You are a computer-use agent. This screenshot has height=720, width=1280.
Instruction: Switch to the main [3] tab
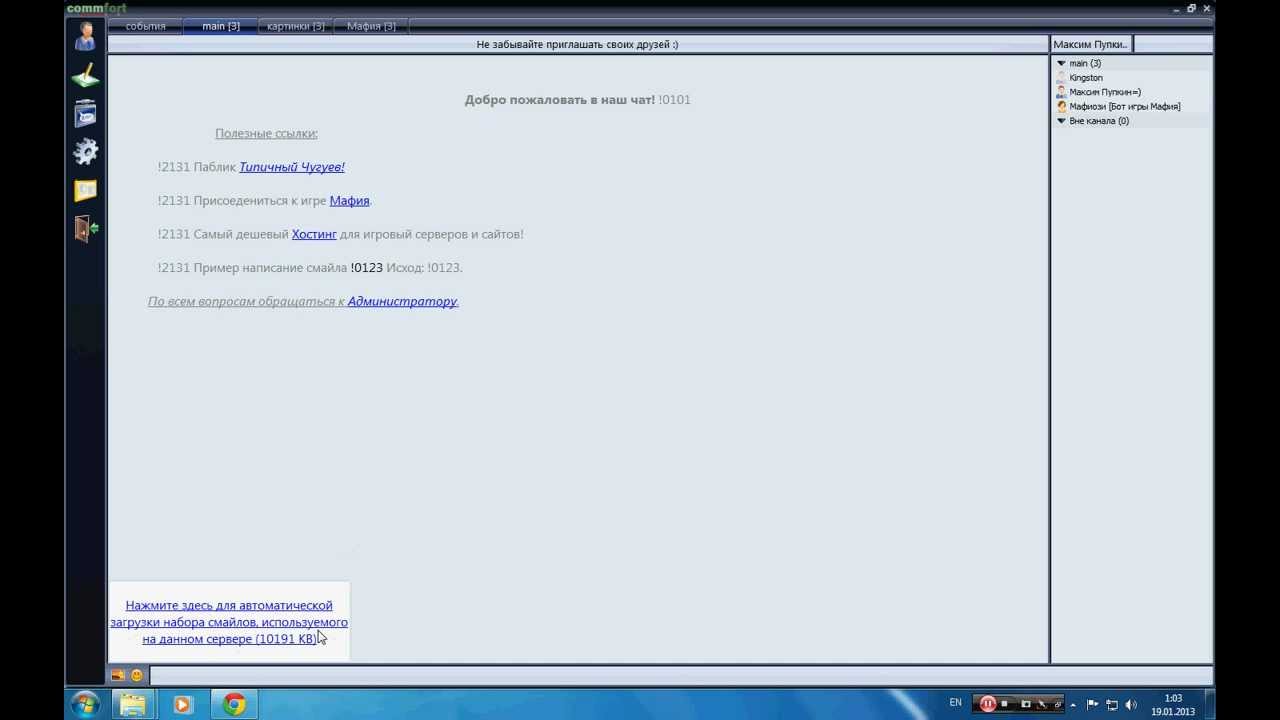(x=221, y=26)
